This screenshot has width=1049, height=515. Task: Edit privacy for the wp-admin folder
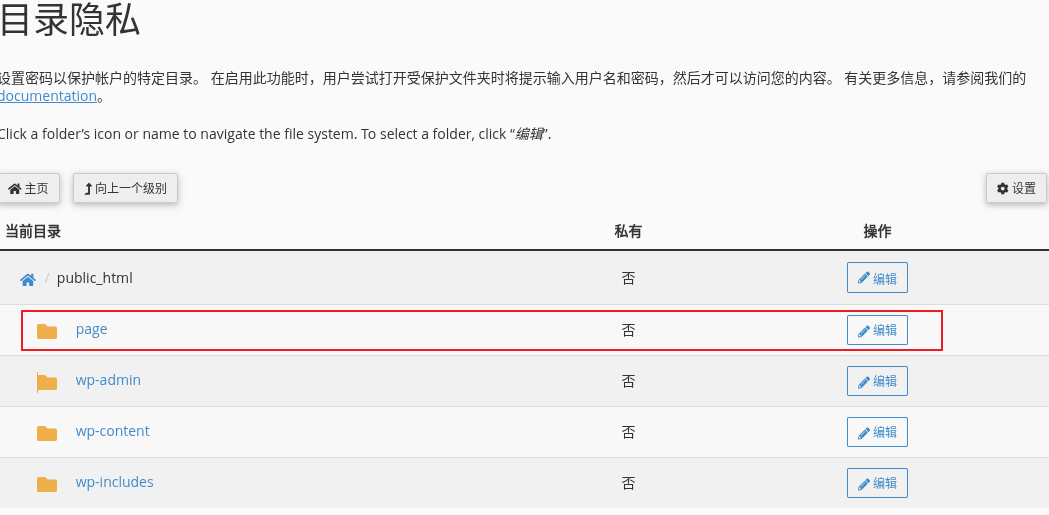(x=877, y=381)
